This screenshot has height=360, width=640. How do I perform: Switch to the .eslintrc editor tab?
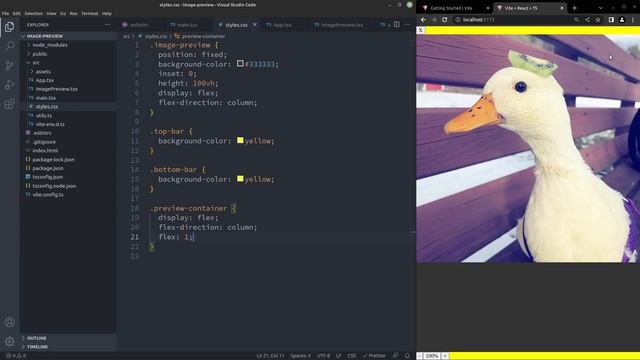coord(139,25)
